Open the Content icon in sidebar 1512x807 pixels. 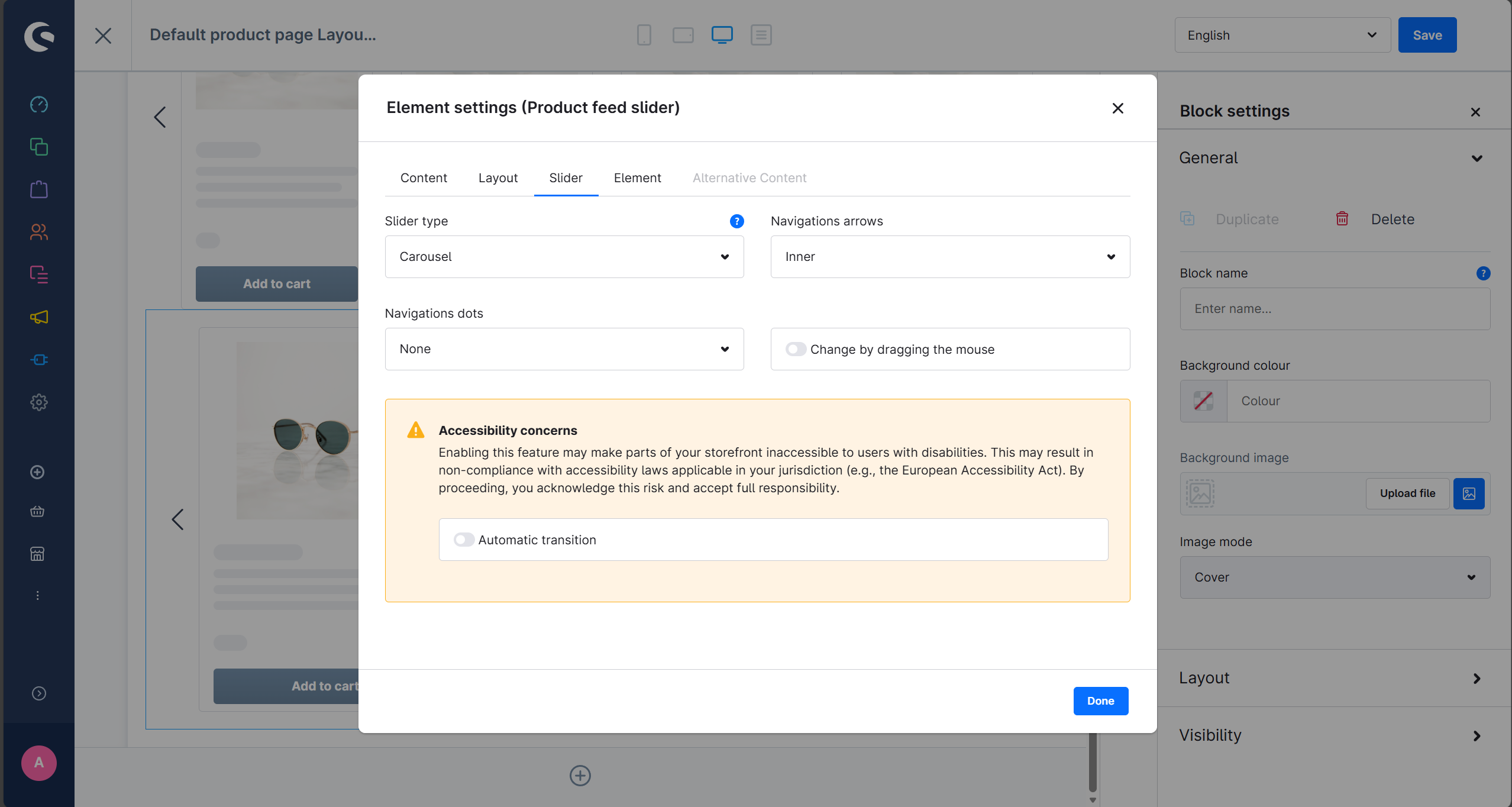click(39, 275)
